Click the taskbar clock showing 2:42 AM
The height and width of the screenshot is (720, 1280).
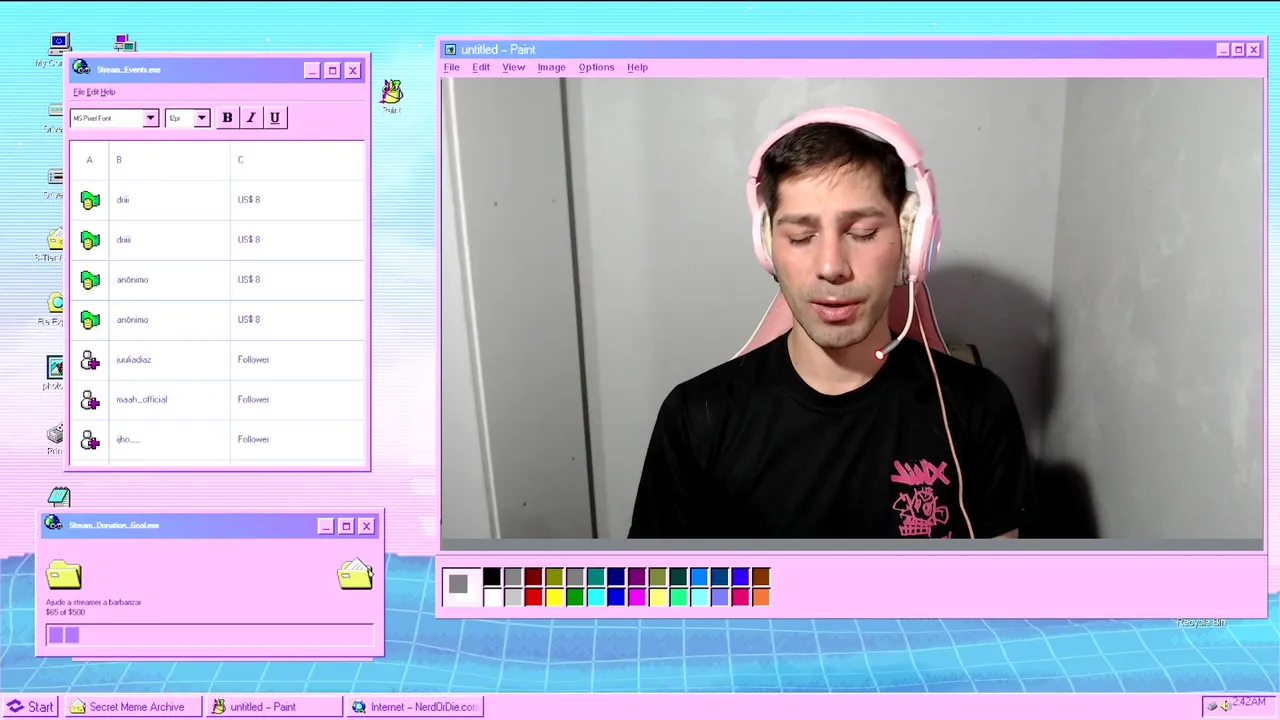coord(1250,703)
